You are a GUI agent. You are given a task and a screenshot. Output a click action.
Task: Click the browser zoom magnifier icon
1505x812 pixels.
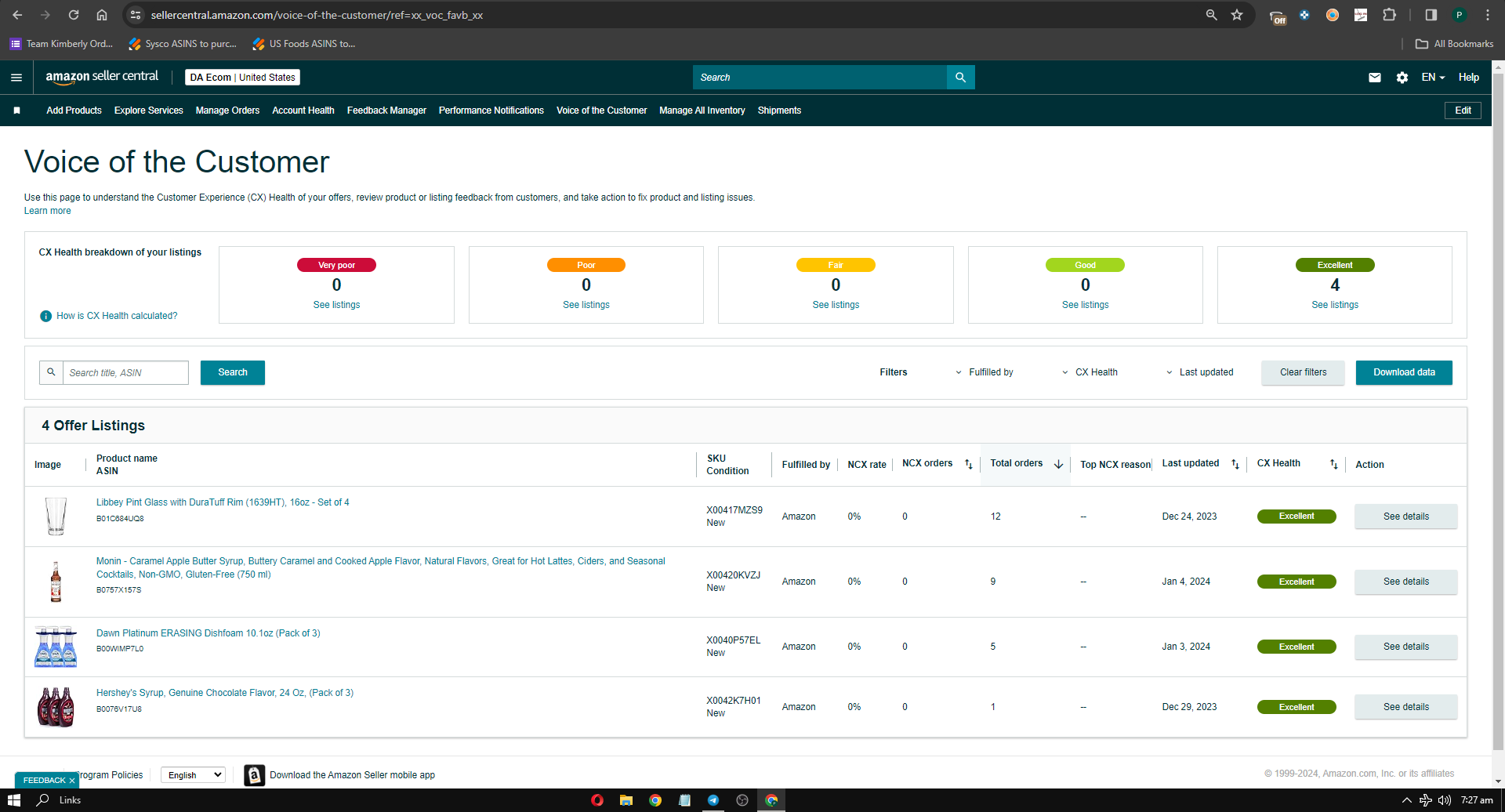[x=1212, y=15]
